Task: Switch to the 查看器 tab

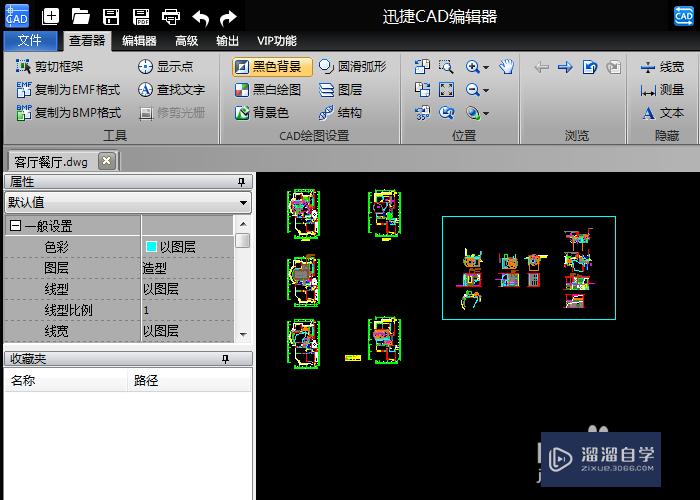Action: pyautogui.click(x=87, y=41)
